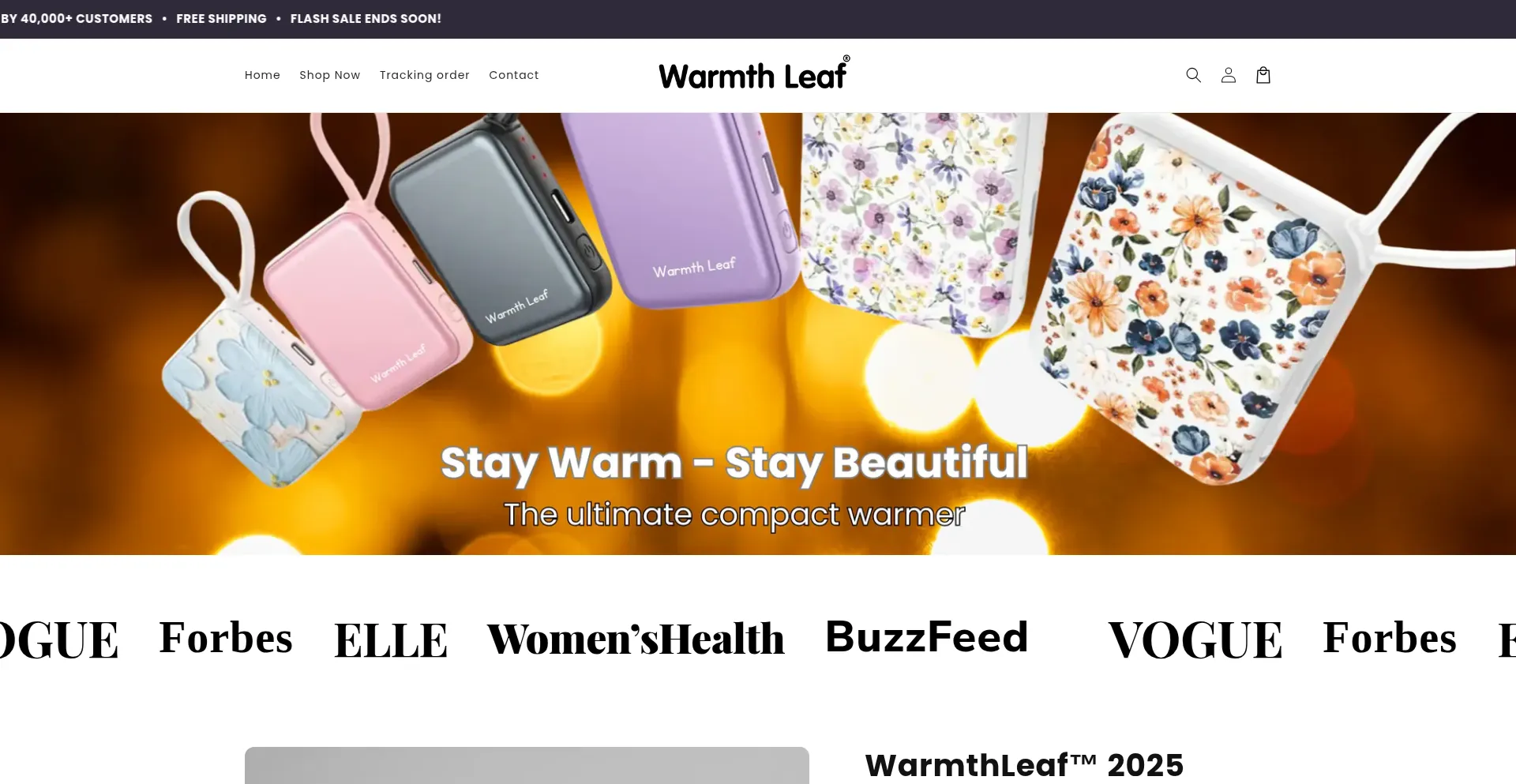Click the first Forbes logo in carousel
1516x784 pixels.
click(x=226, y=638)
